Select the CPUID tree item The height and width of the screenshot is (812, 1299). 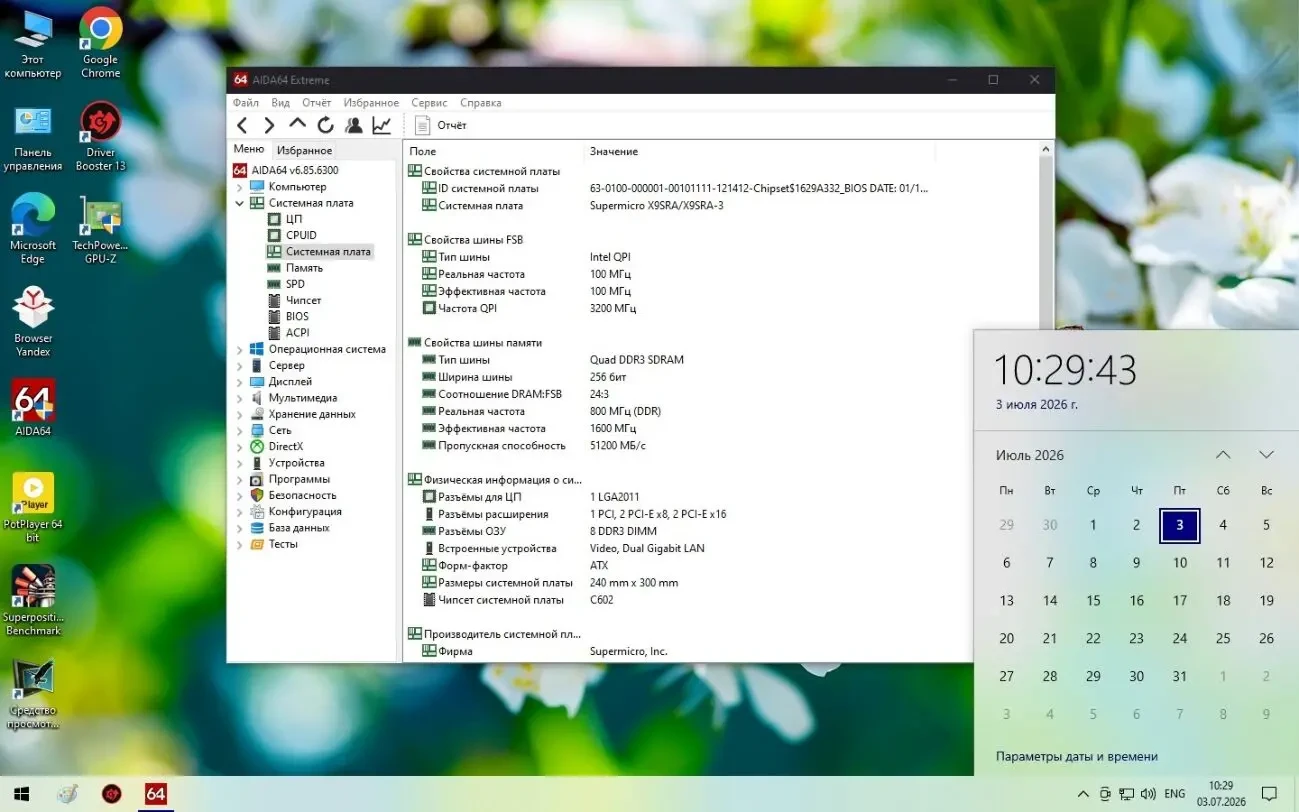(301, 235)
